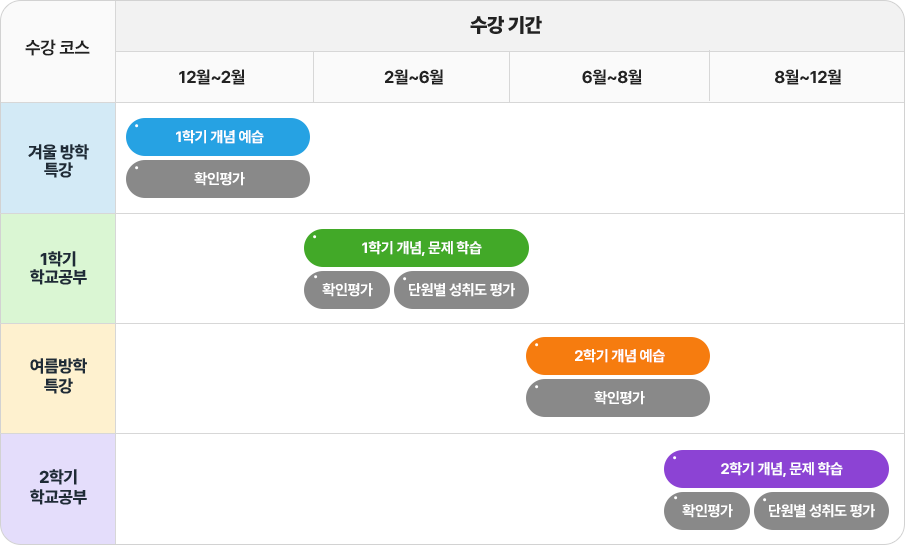The height and width of the screenshot is (545, 905).
Task: Click the 2월~6월 period column header
Action: click(x=412, y=77)
